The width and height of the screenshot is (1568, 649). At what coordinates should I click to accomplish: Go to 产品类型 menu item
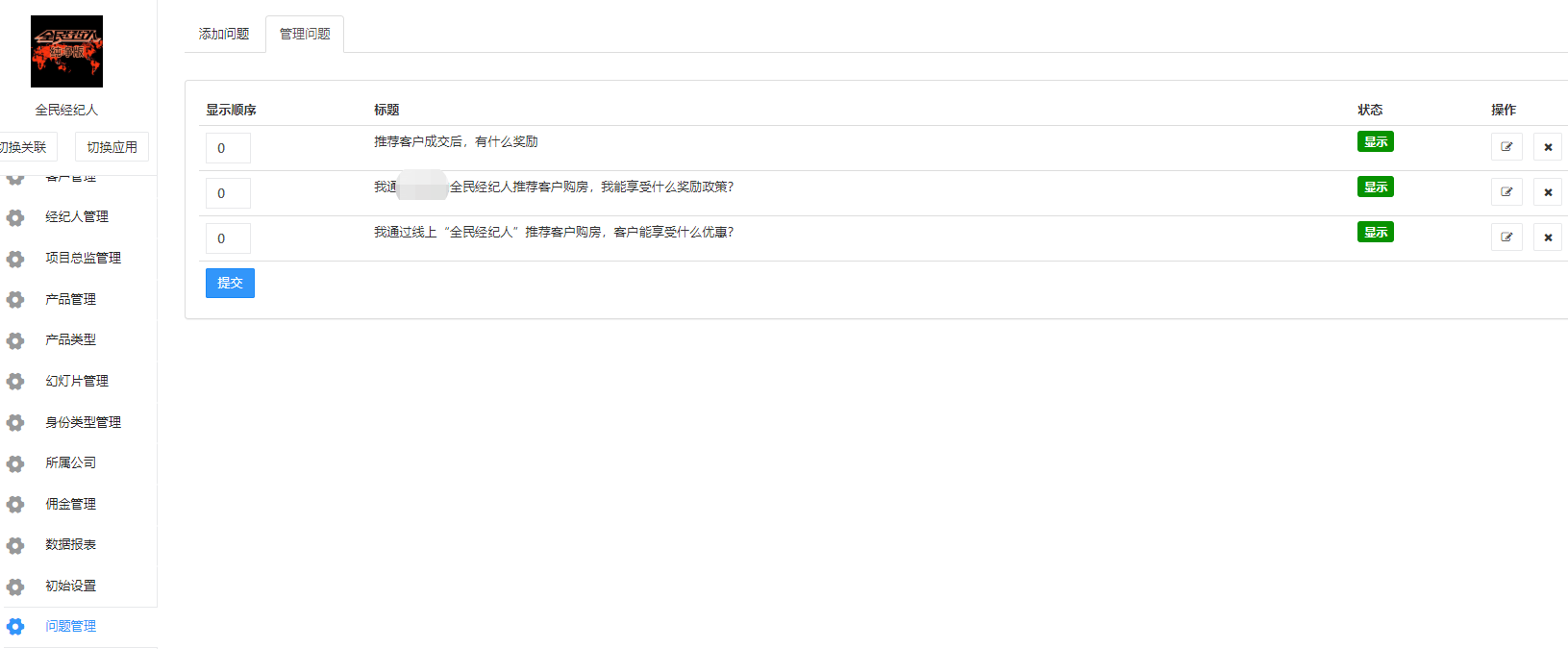[70, 339]
